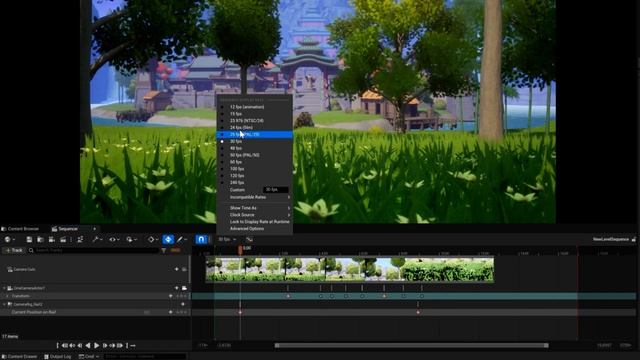Image resolution: width=640 pixels, height=360 pixels.
Task: Add a key on Current Position on Rail
Action: click(171, 312)
